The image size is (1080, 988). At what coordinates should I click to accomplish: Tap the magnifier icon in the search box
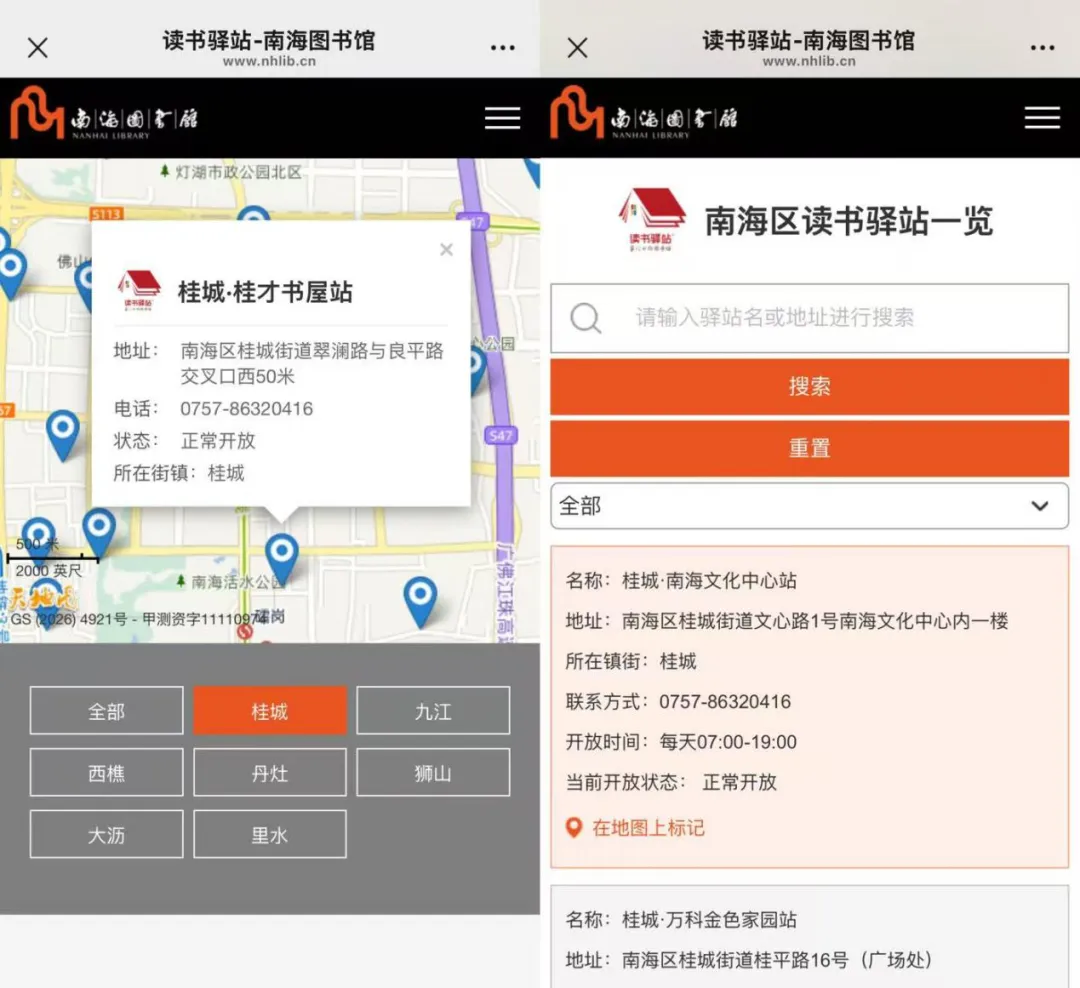click(586, 318)
